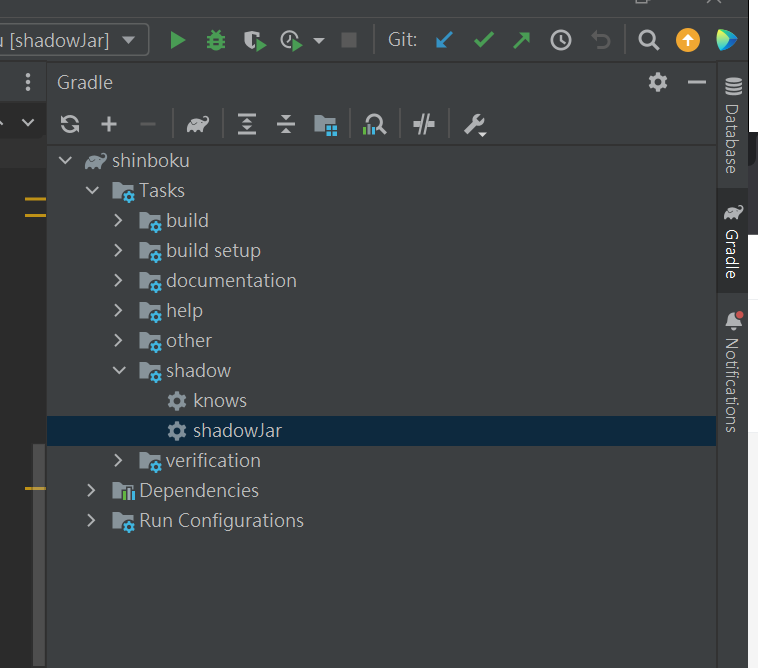Viewport: 758px width, 668px height.
Task: Toggle the Gradle side tab
Action: 733,241
